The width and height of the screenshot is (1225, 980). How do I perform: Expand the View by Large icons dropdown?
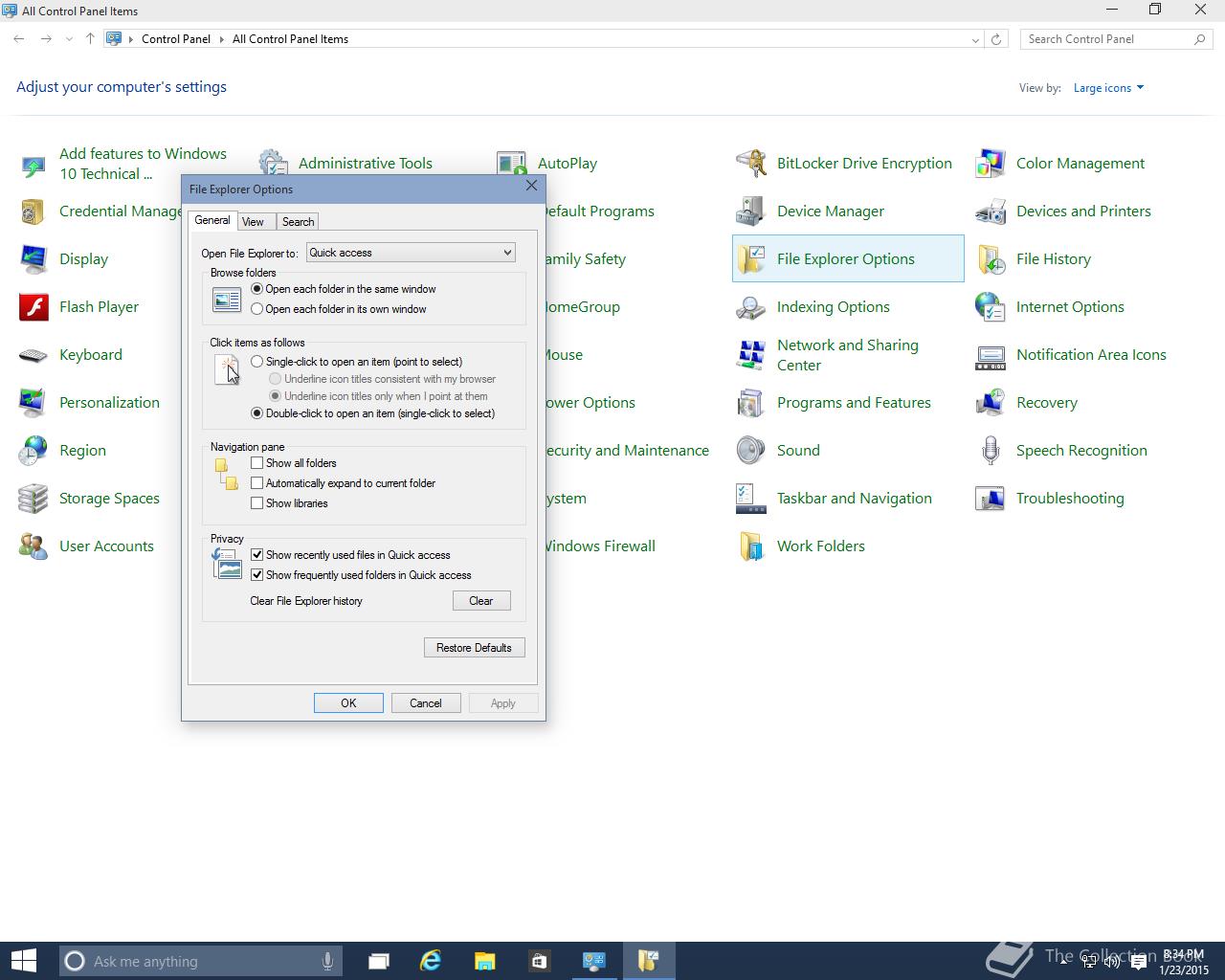1108,88
